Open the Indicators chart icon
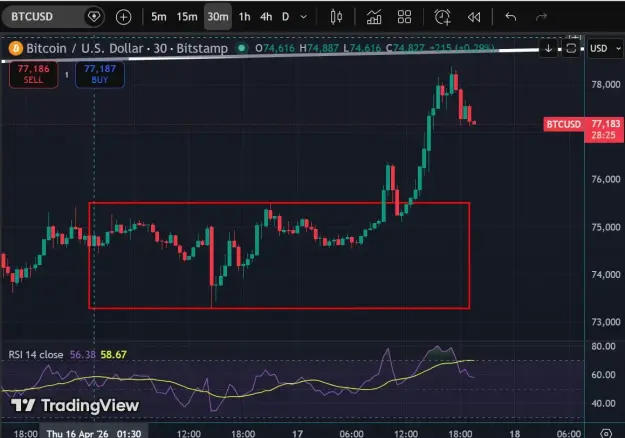This screenshot has width=625, height=438. pyautogui.click(x=374, y=17)
